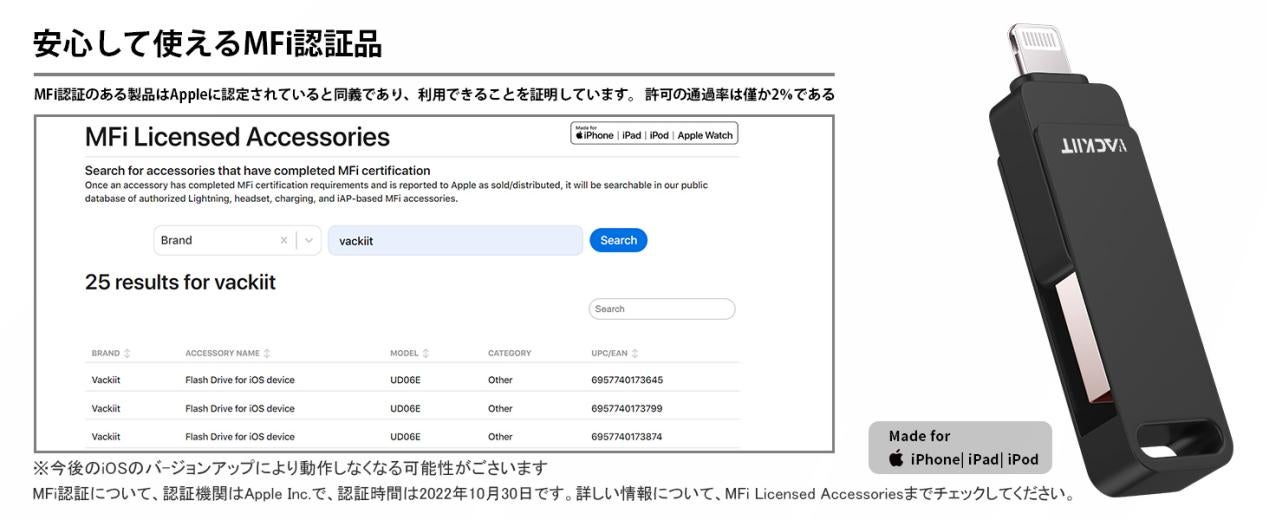Click the Made for iPhone iPad iPod gray label

click(960, 447)
